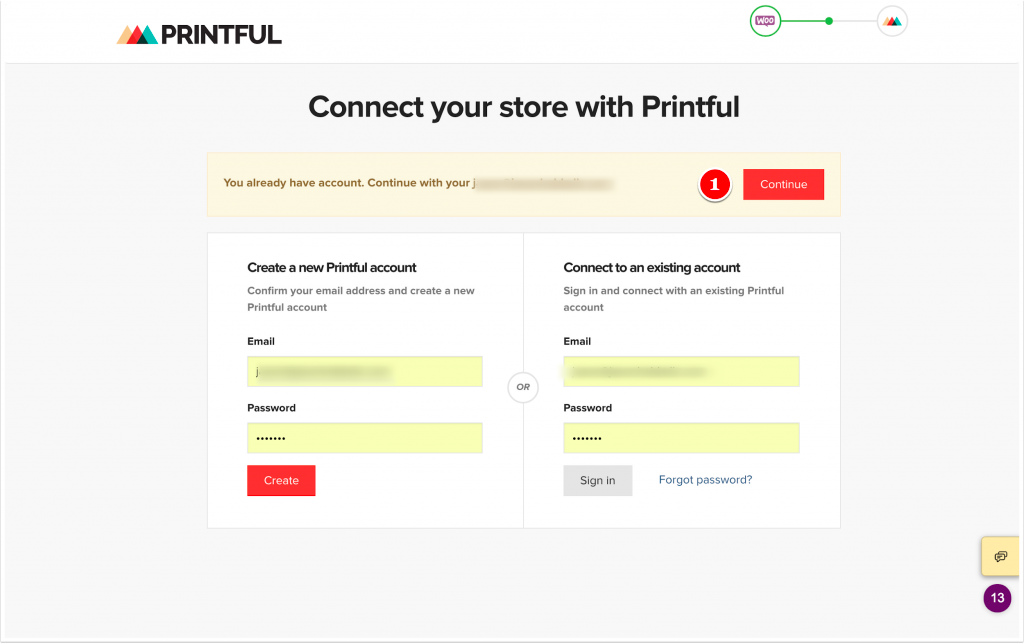Click the OR divider circle
Image resolution: width=1024 pixels, height=643 pixels.
523,387
